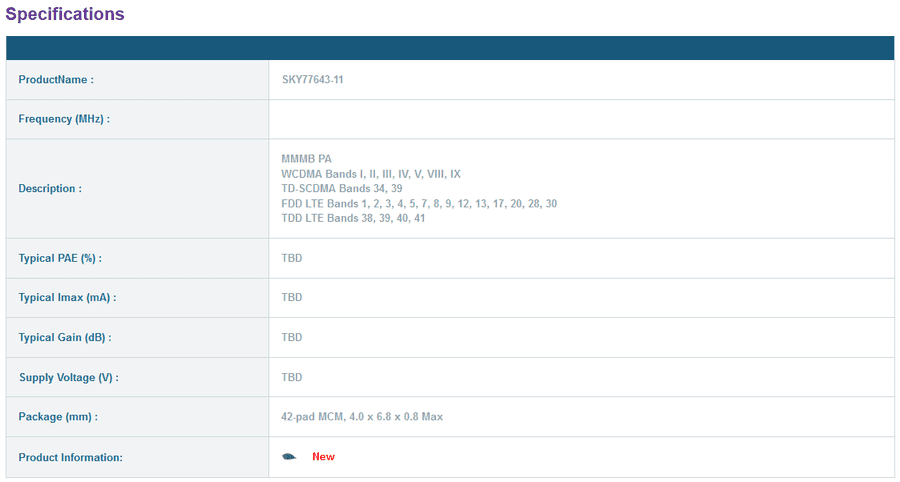Select the product name 'SKY77643-11'
The image size is (900, 482).
(x=312, y=80)
